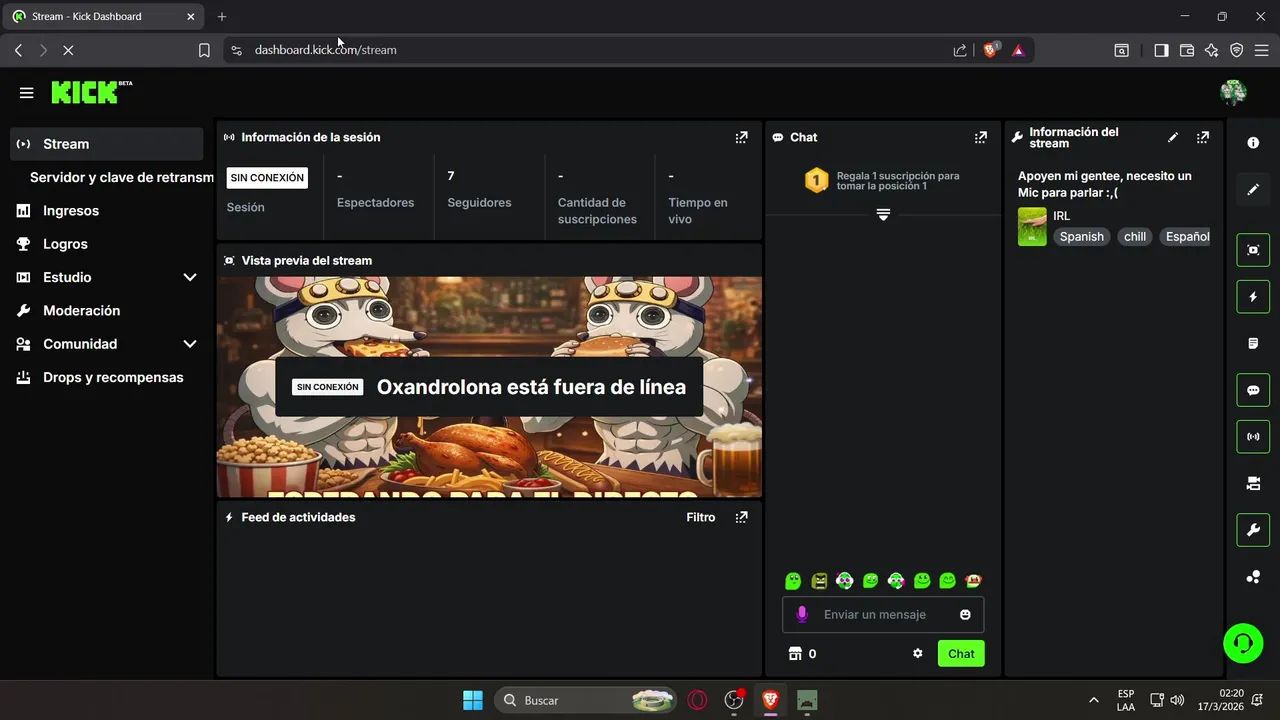Insert the red-headphones emote at row end

(x=973, y=580)
